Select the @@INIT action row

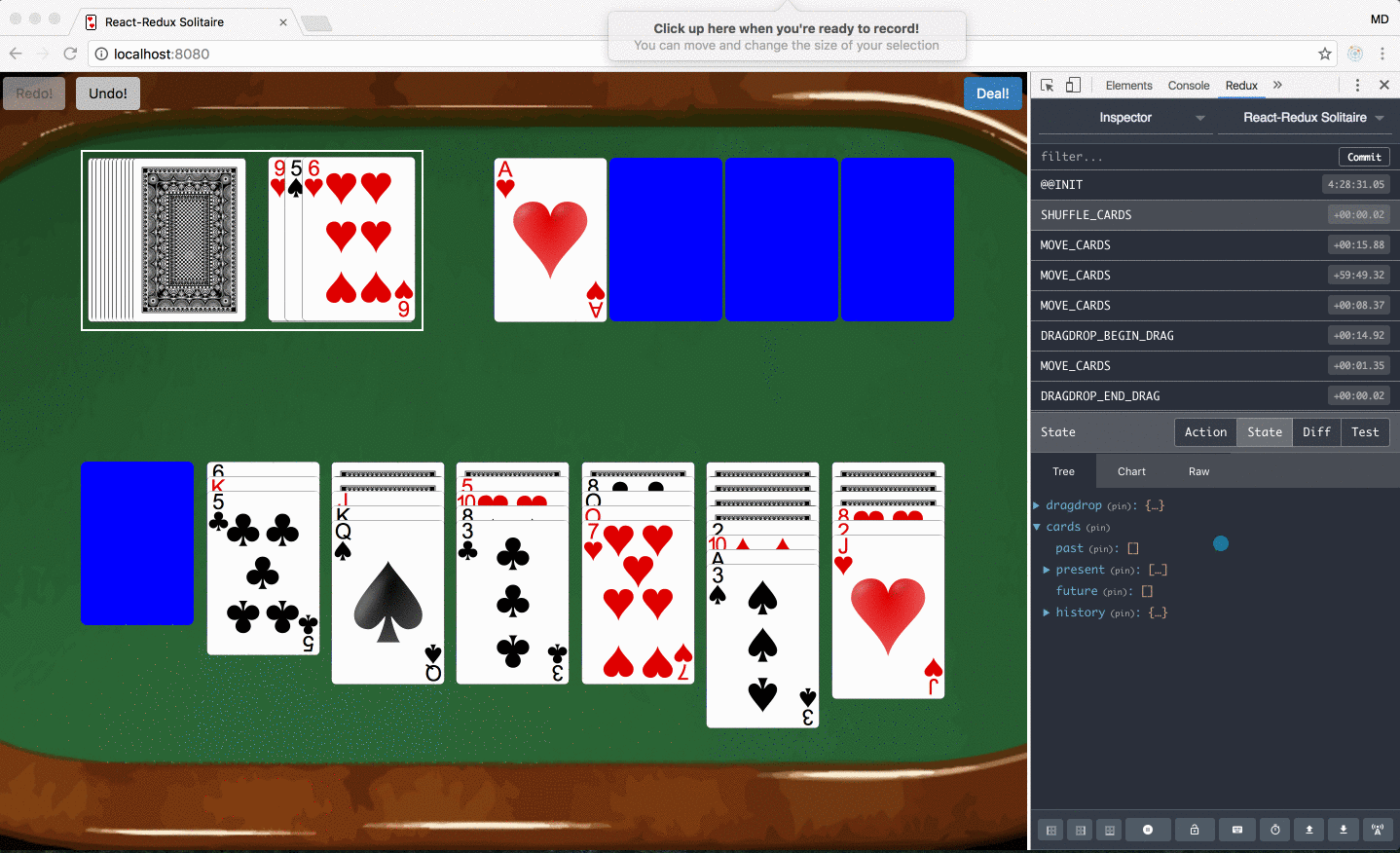1215,184
